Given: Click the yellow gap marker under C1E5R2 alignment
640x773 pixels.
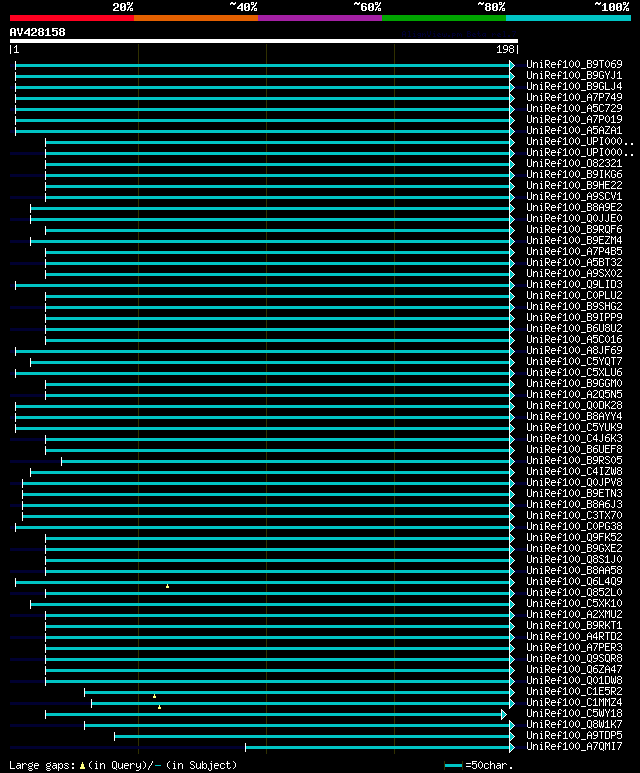Looking at the screenshot, I should [154, 696].
